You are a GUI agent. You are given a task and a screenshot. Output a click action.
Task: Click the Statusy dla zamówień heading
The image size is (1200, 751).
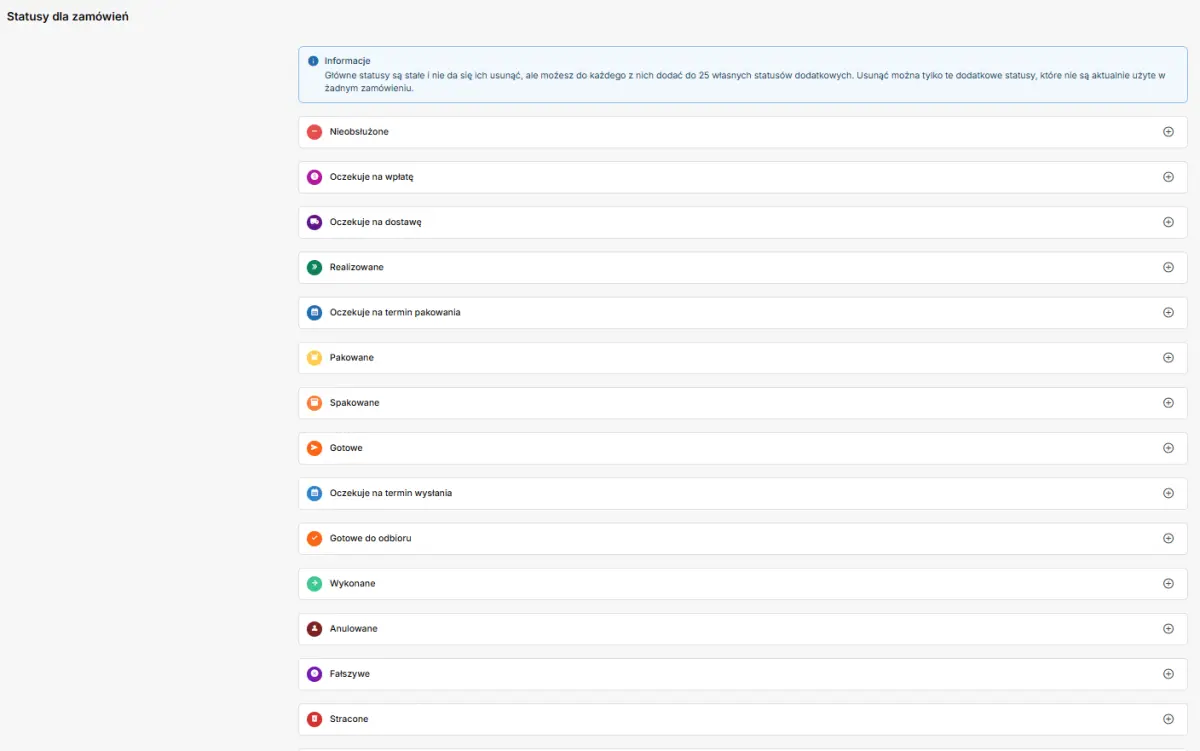click(x=68, y=17)
